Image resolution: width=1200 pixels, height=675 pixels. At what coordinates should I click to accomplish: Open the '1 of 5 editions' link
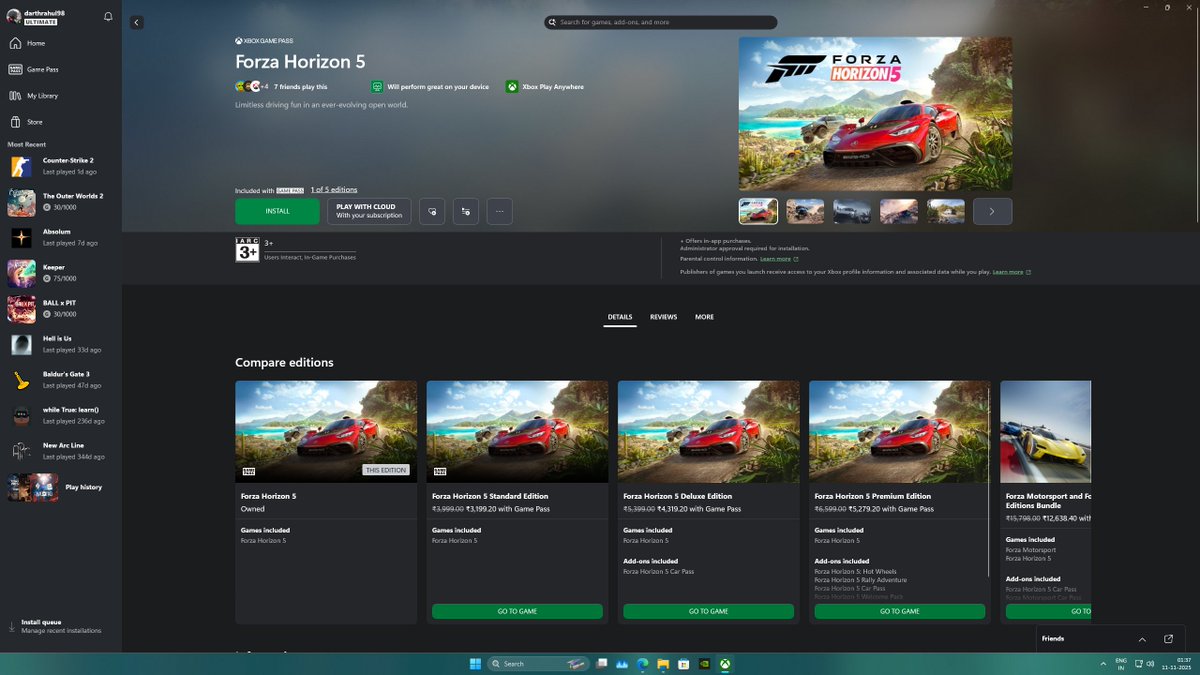[333, 190]
